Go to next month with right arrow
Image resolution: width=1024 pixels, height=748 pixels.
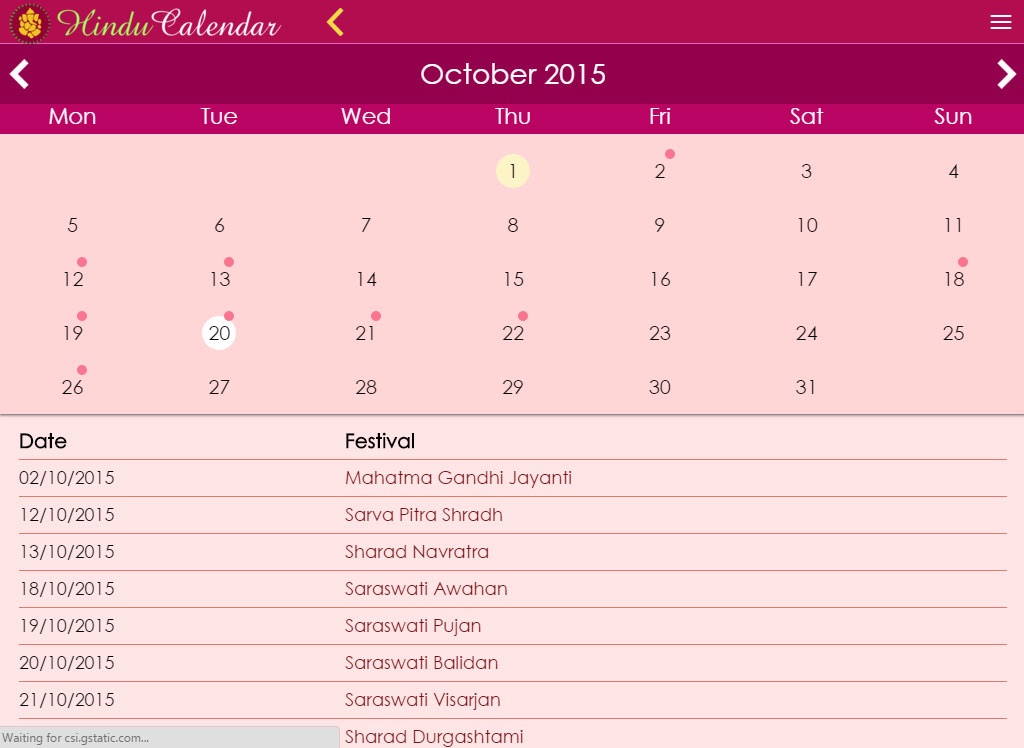click(1006, 74)
